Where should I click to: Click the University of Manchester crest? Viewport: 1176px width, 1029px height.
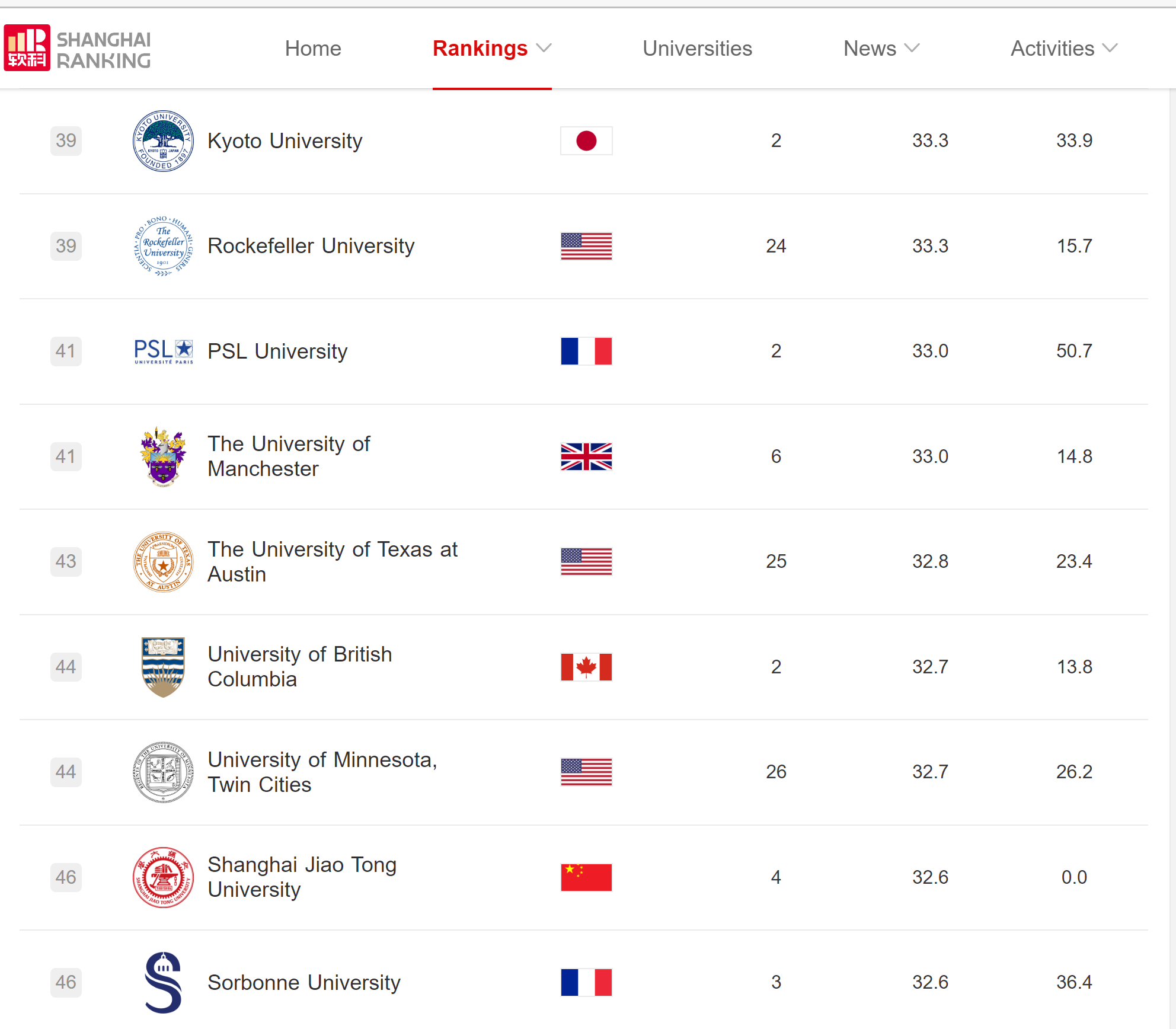[x=163, y=456]
